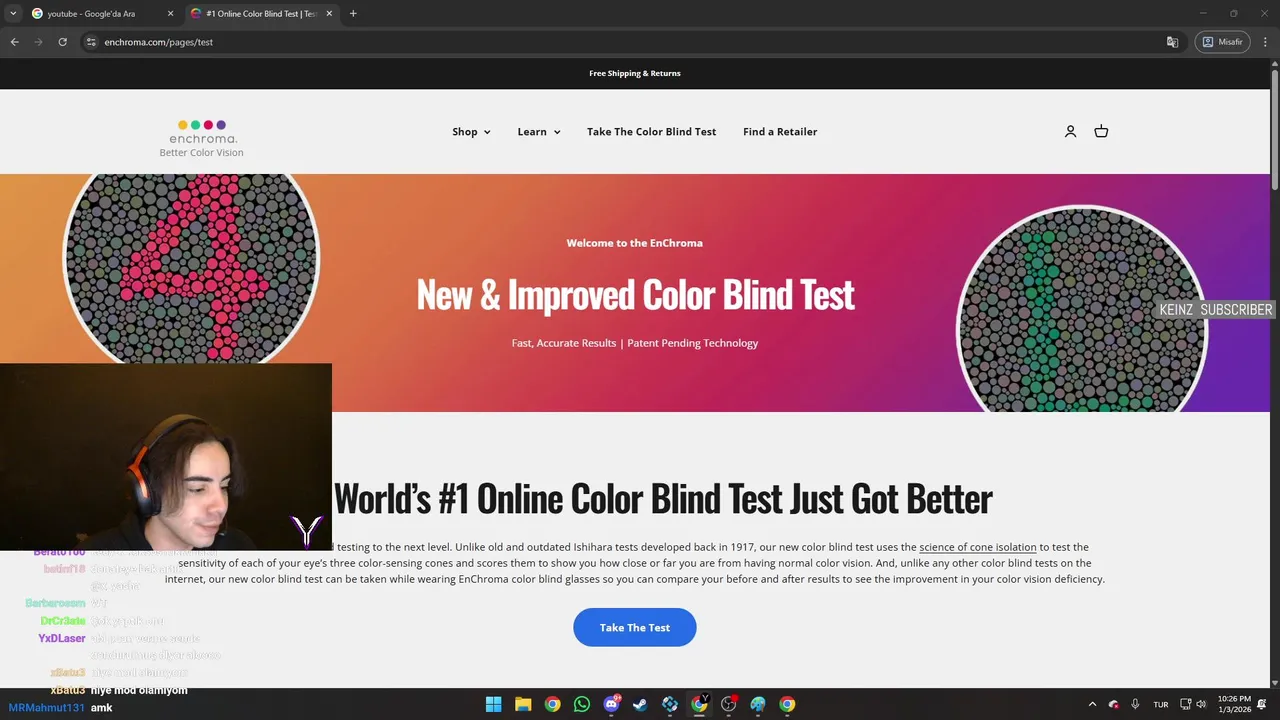Close the youtube - Google'da Ara tab
The image size is (1280, 720).
click(170, 14)
